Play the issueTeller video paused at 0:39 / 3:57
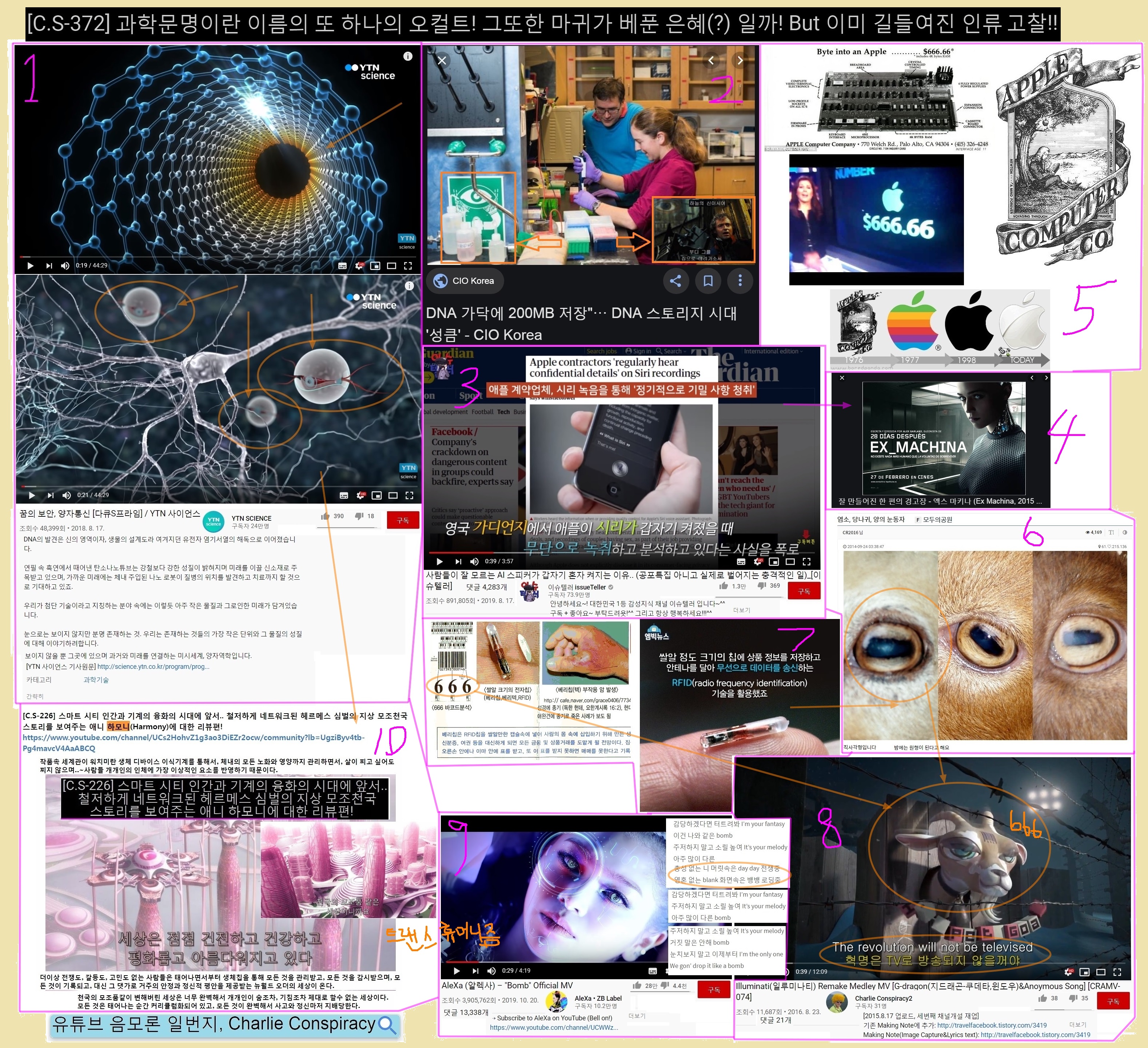The height and width of the screenshot is (1048, 1148). 440,561
